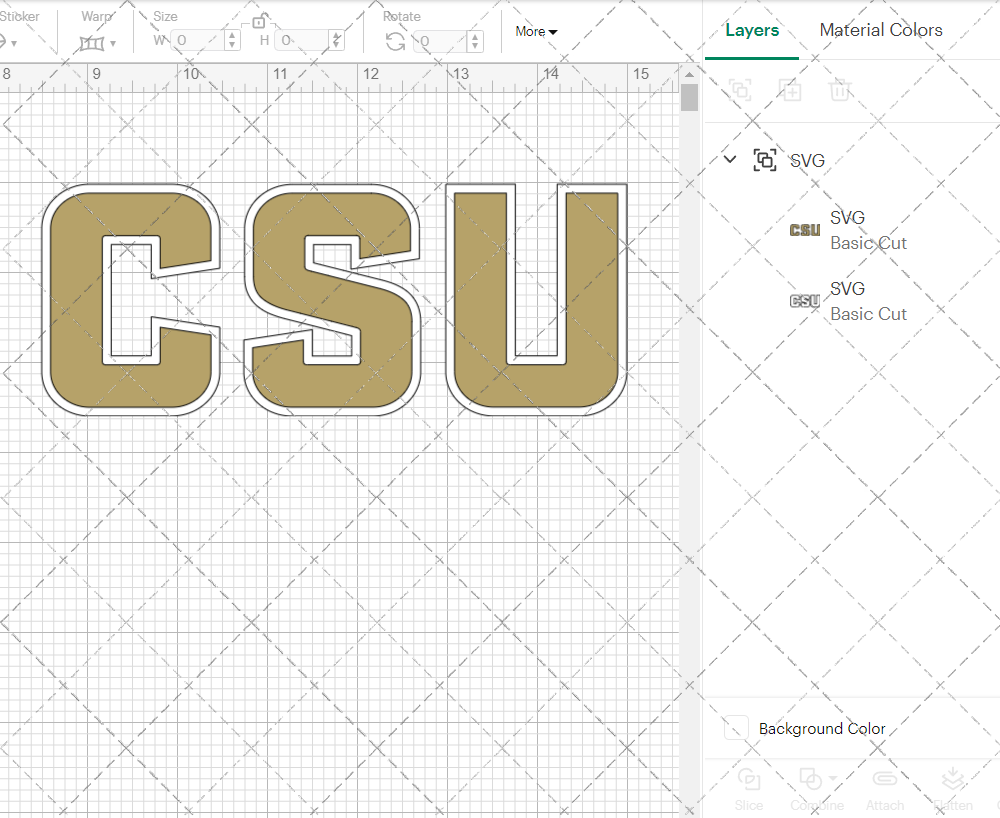Click the Warp grid icon

[92, 43]
